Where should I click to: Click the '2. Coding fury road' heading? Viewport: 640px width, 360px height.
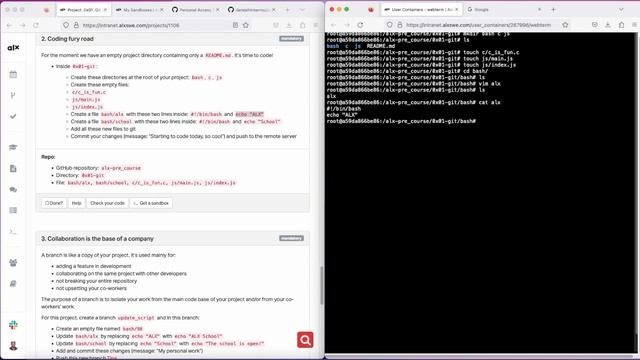(x=67, y=39)
